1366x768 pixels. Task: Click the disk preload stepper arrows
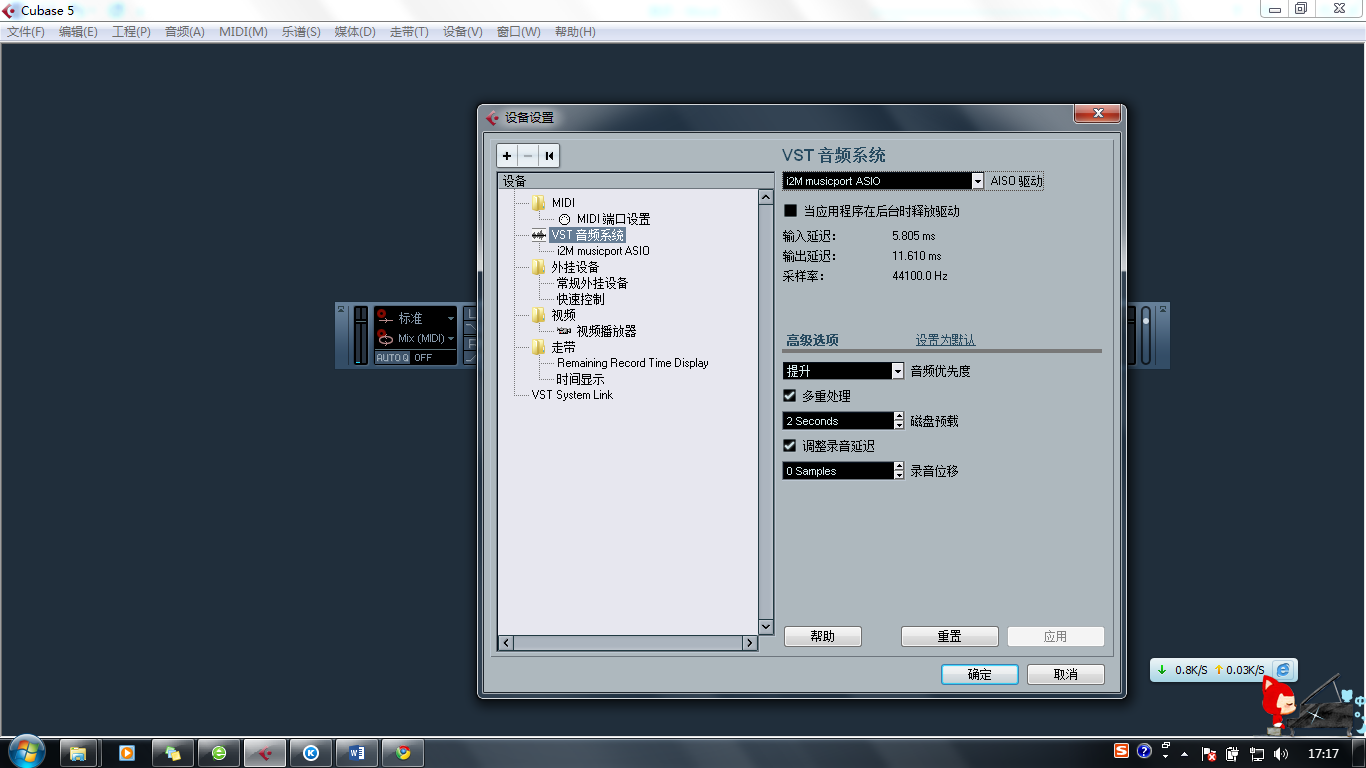pyautogui.click(x=899, y=421)
